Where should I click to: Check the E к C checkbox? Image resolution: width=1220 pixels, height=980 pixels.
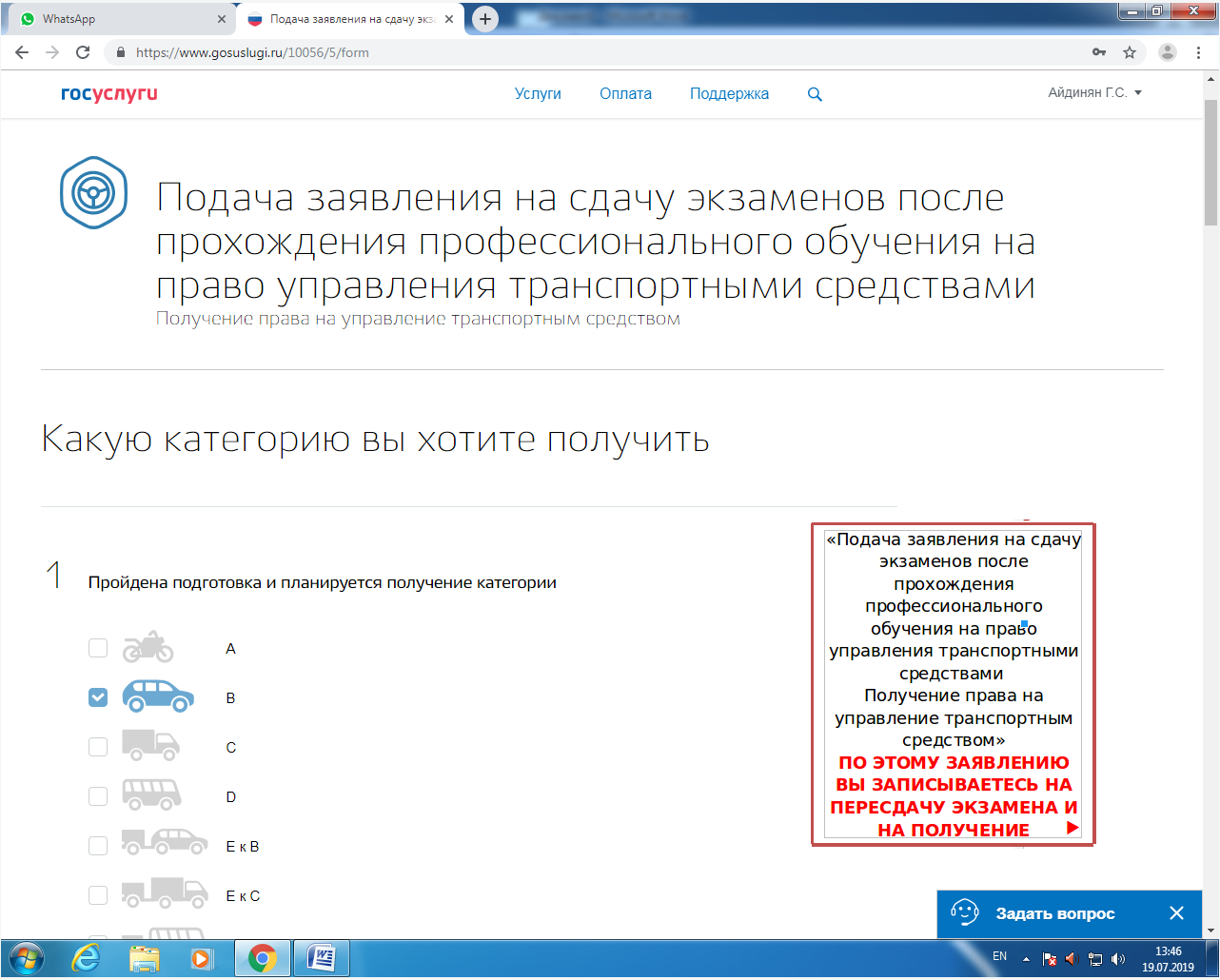[98, 895]
